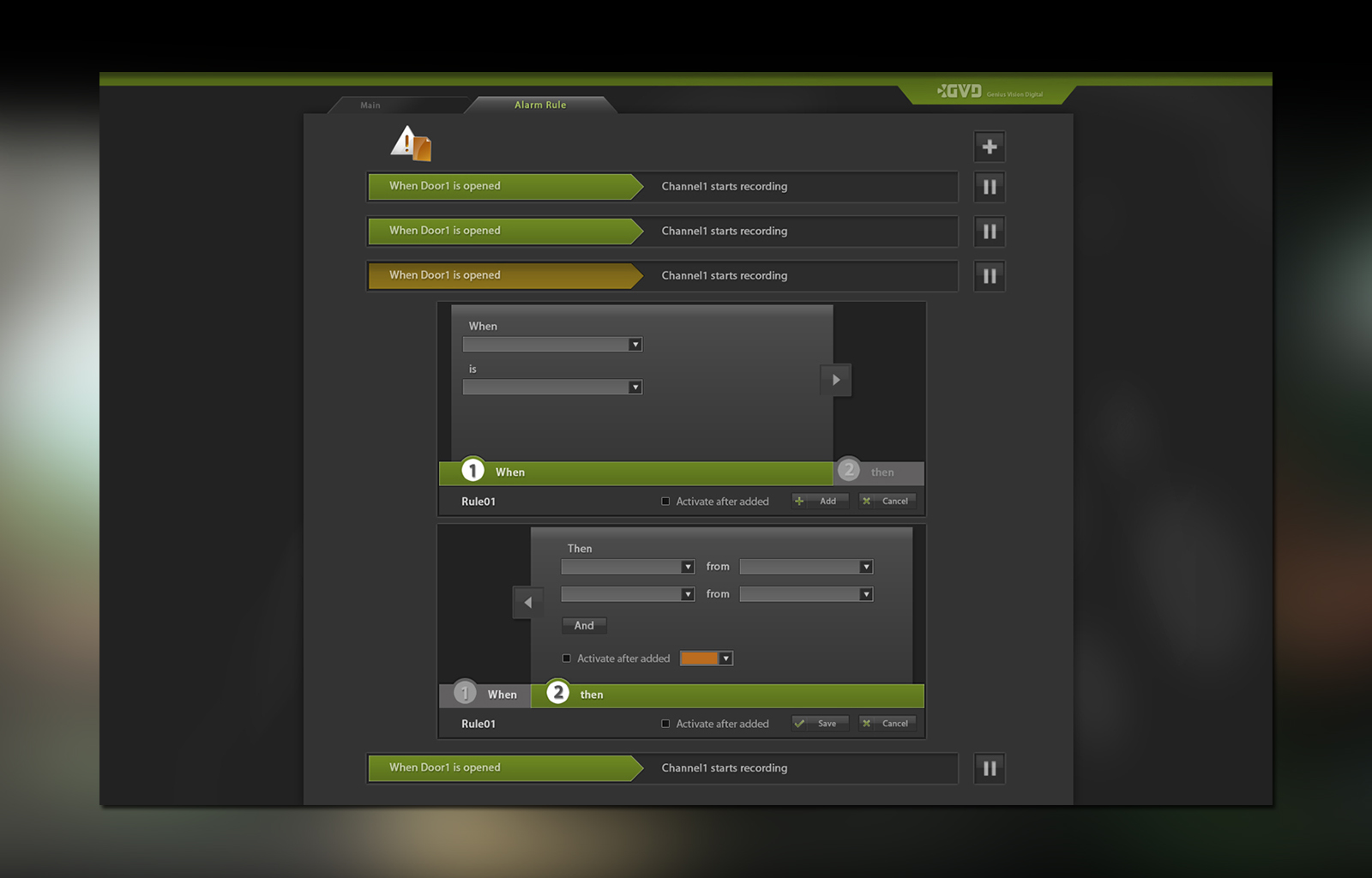Pause the yellow highlighted alarm rule
The width and height of the screenshot is (1372, 878).
pyautogui.click(x=989, y=276)
